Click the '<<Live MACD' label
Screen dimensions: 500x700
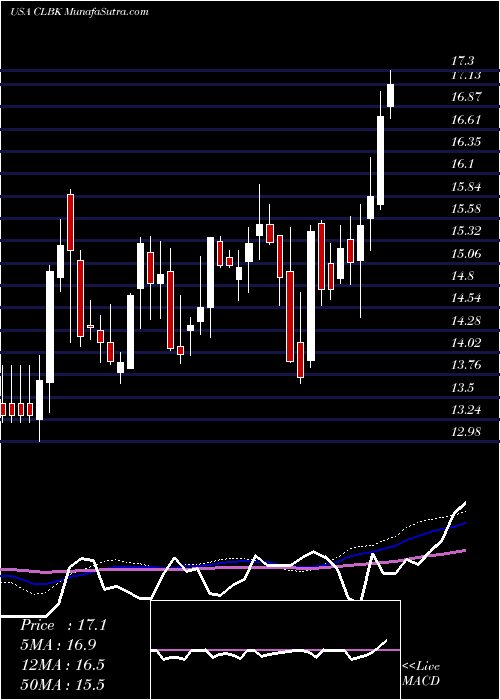[421, 673]
